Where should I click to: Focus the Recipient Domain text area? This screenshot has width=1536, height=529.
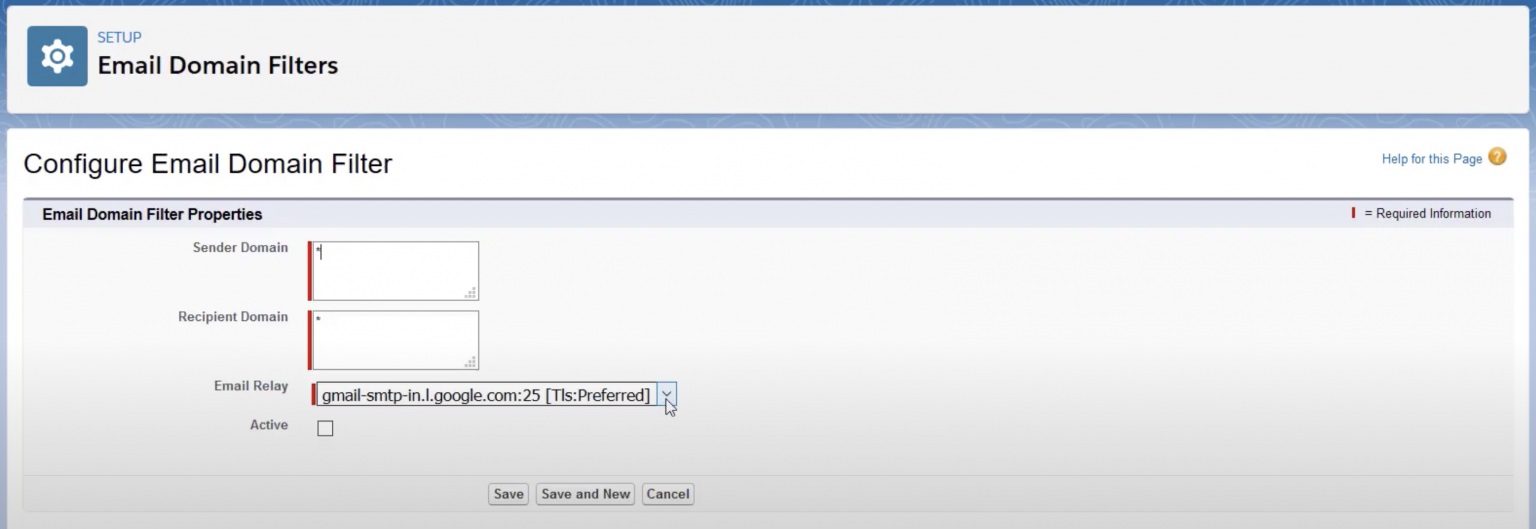click(x=396, y=340)
